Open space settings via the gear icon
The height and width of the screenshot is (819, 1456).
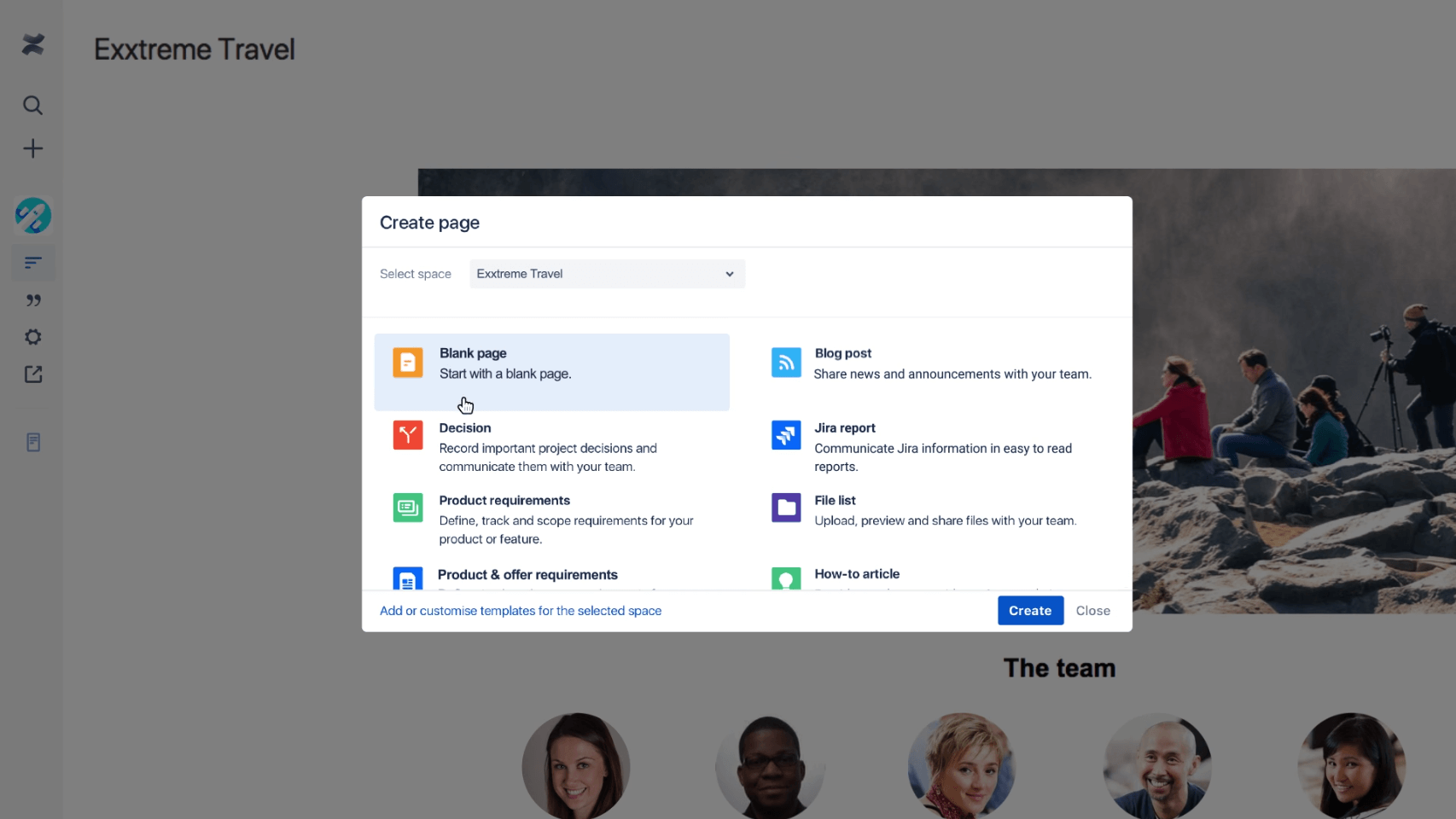click(32, 336)
